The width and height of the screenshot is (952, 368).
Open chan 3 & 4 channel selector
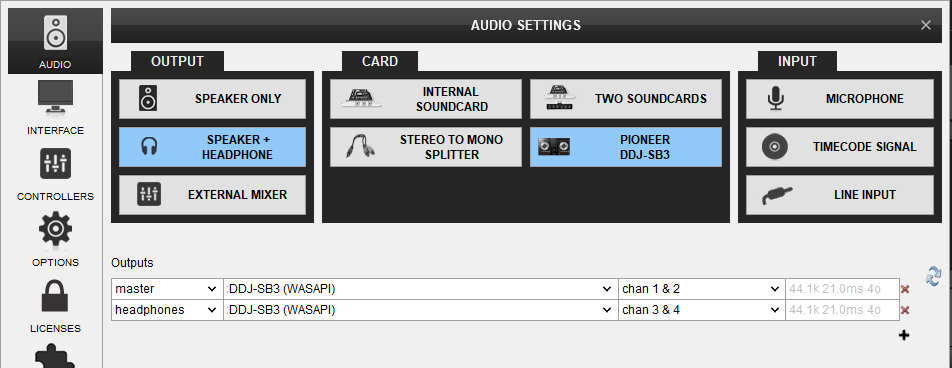[701, 310]
